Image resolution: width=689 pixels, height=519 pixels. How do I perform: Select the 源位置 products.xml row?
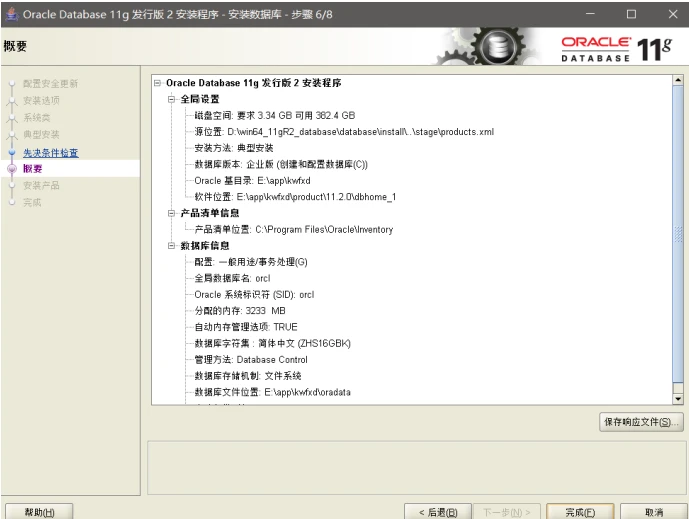(x=344, y=132)
